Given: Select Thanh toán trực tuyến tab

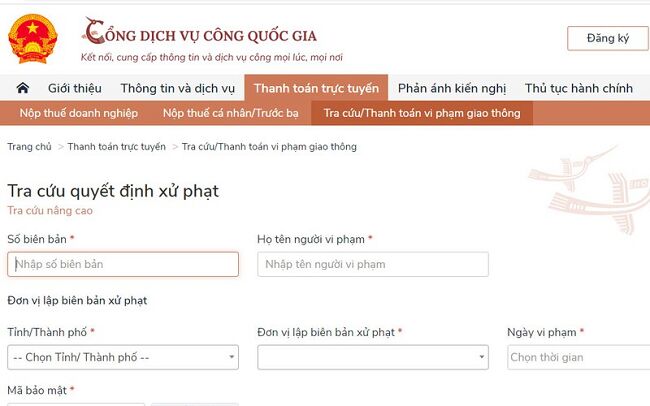Looking at the screenshot, I should point(316,88).
